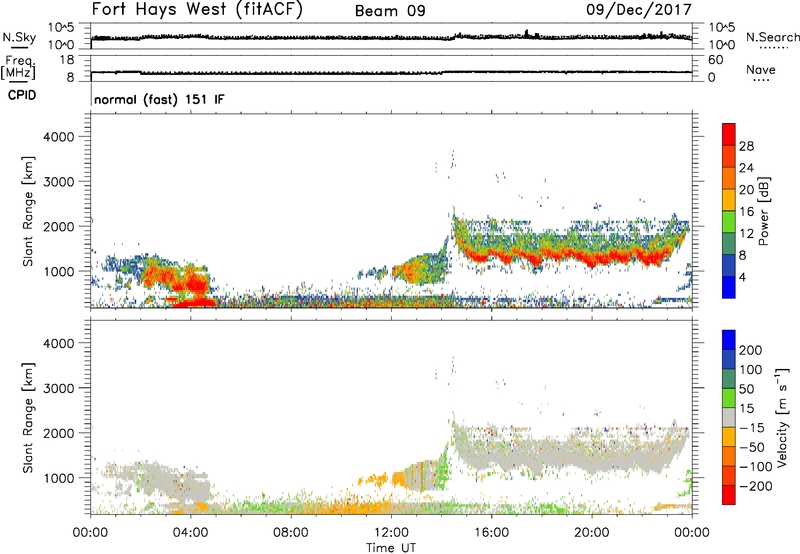Click the "200" label on Velocity colorbar
The height and width of the screenshot is (554, 800).
click(x=751, y=350)
